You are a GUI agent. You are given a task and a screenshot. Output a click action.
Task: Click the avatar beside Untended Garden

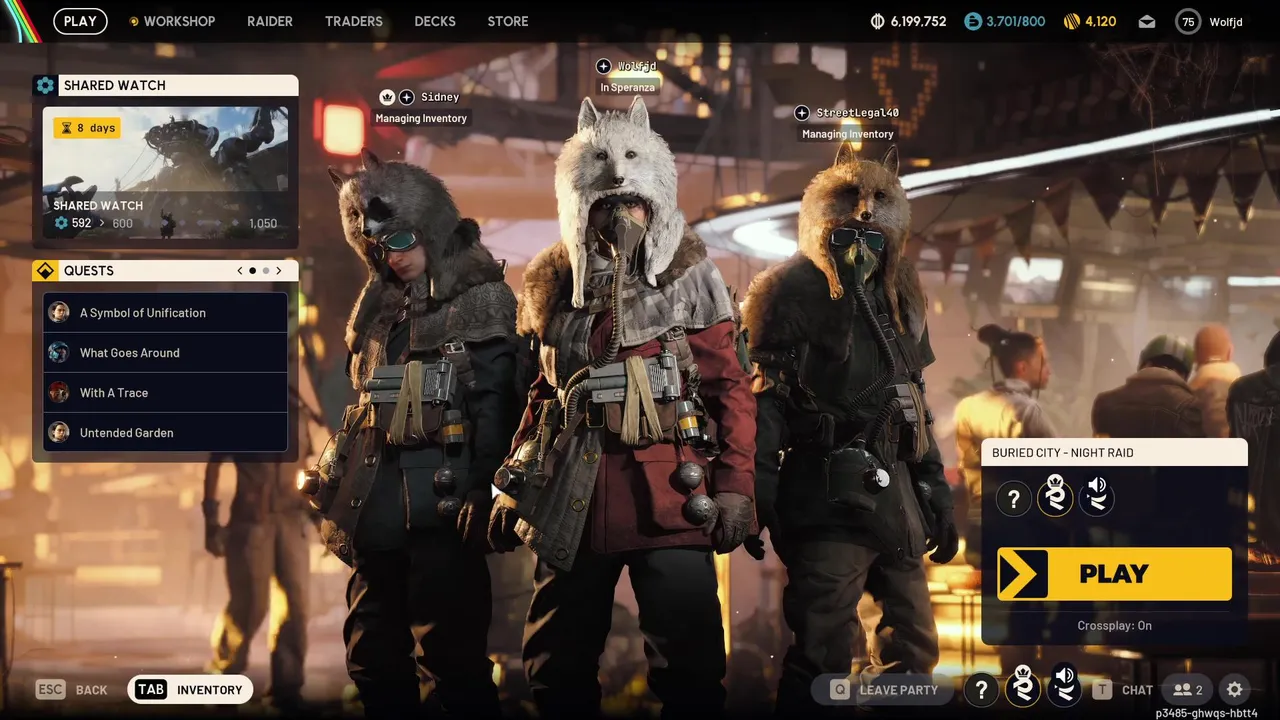(59, 432)
